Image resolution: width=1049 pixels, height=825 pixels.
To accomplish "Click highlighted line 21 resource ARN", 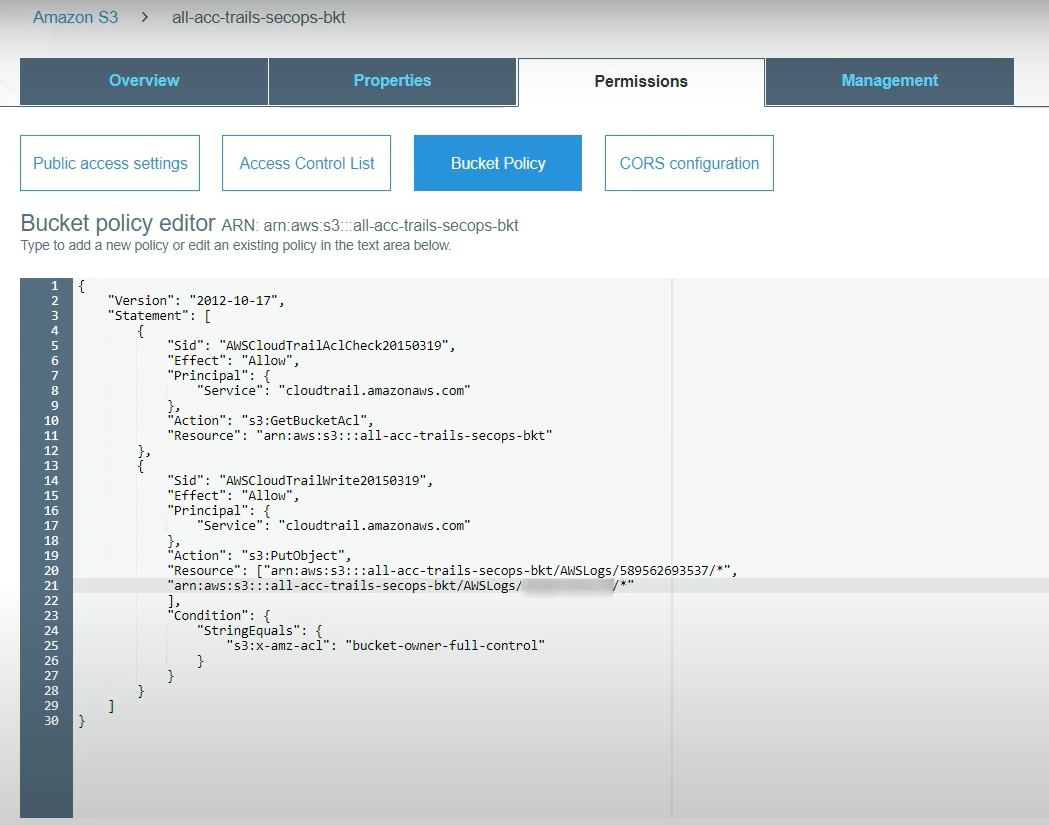I will 400,585.
